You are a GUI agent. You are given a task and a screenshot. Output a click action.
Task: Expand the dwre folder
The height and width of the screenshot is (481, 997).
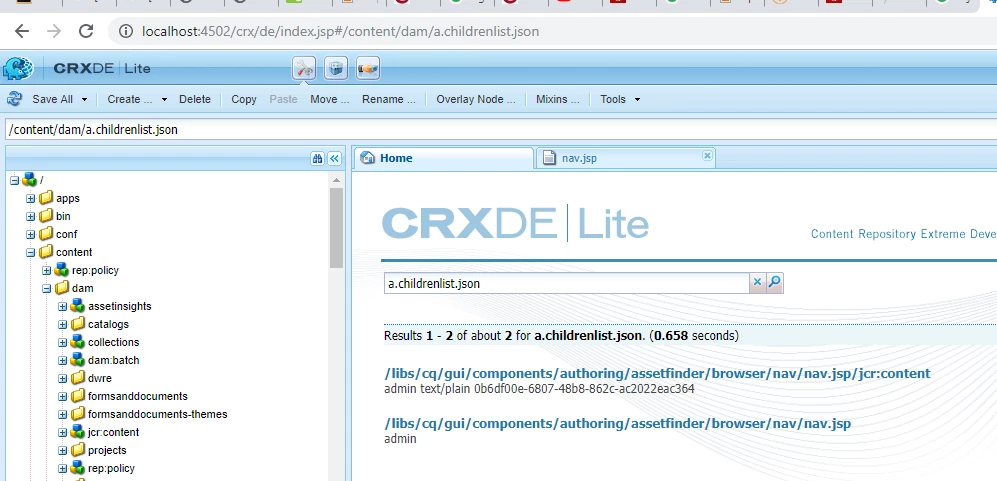coord(62,379)
